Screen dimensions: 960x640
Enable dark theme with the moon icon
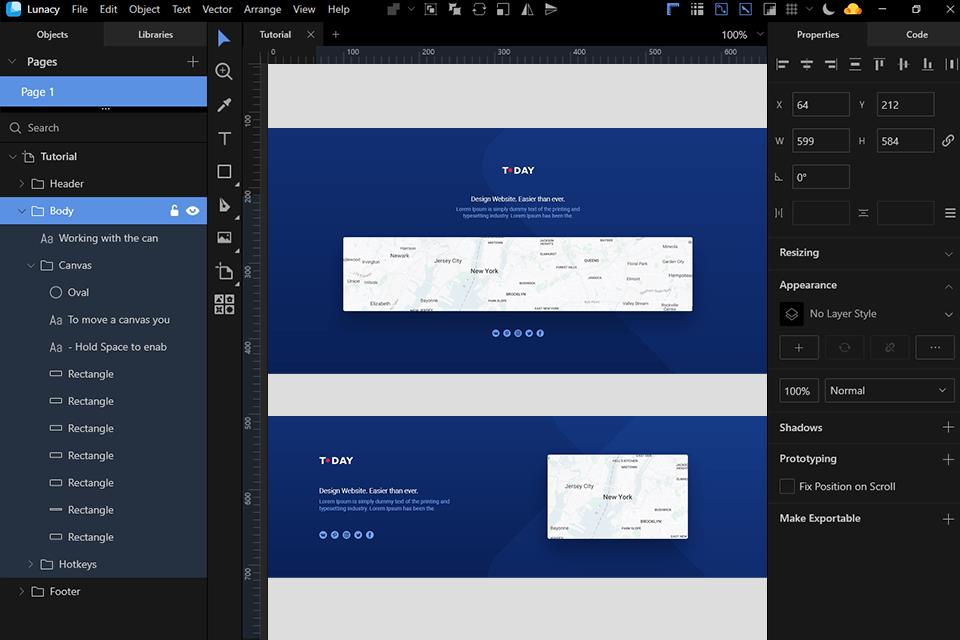(829, 9)
